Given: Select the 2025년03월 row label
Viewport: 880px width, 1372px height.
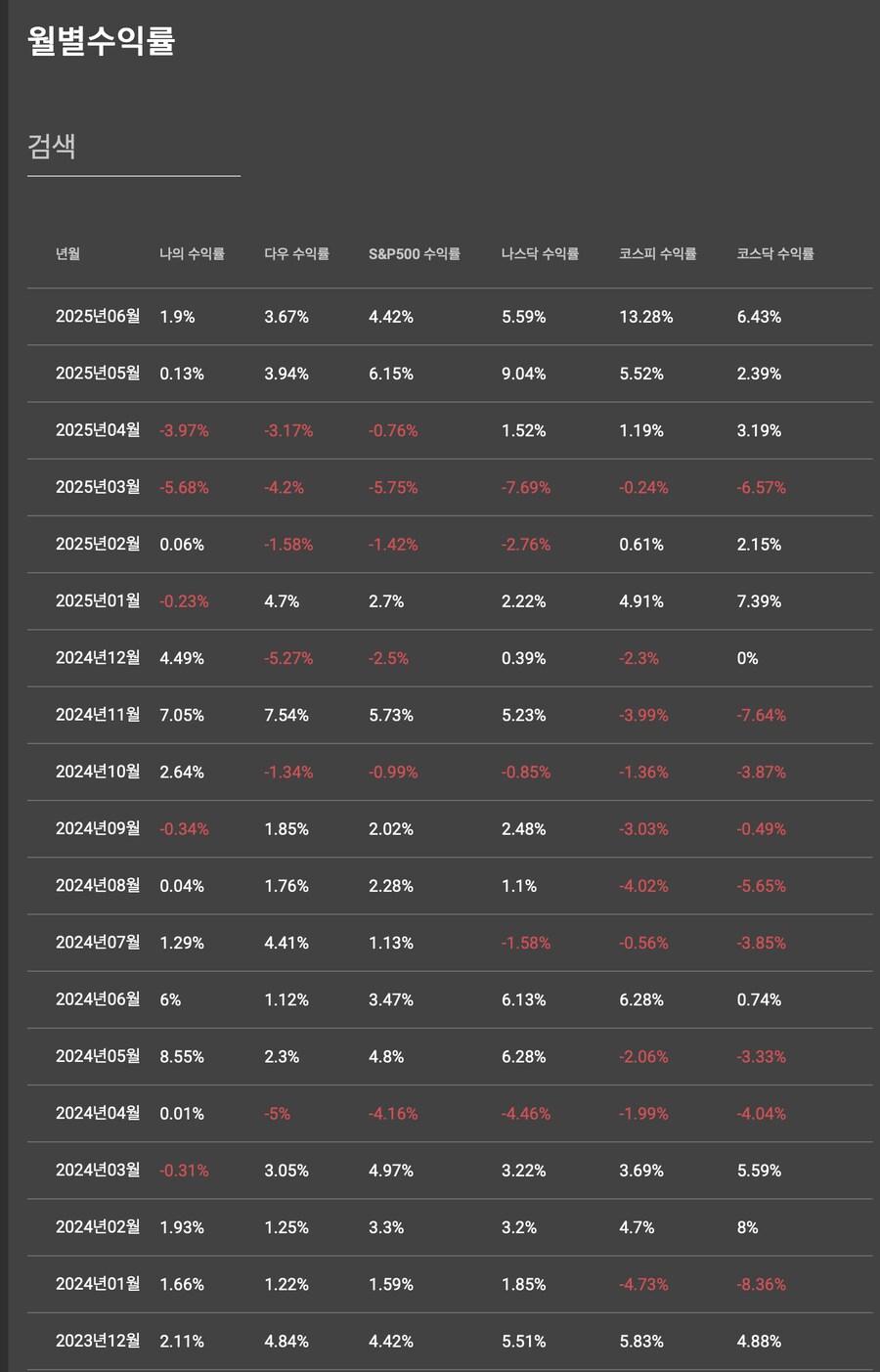Looking at the screenshot, I should click(x=98, y=487).
